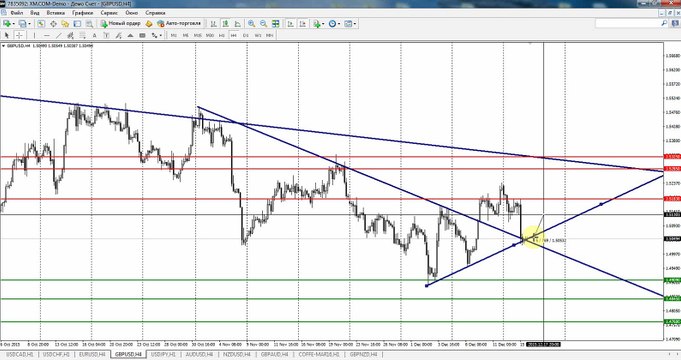The image size is (681, 360).
Task: Open the COFFE-MAR16,H1 chart tab
Action: coord(320,354)
